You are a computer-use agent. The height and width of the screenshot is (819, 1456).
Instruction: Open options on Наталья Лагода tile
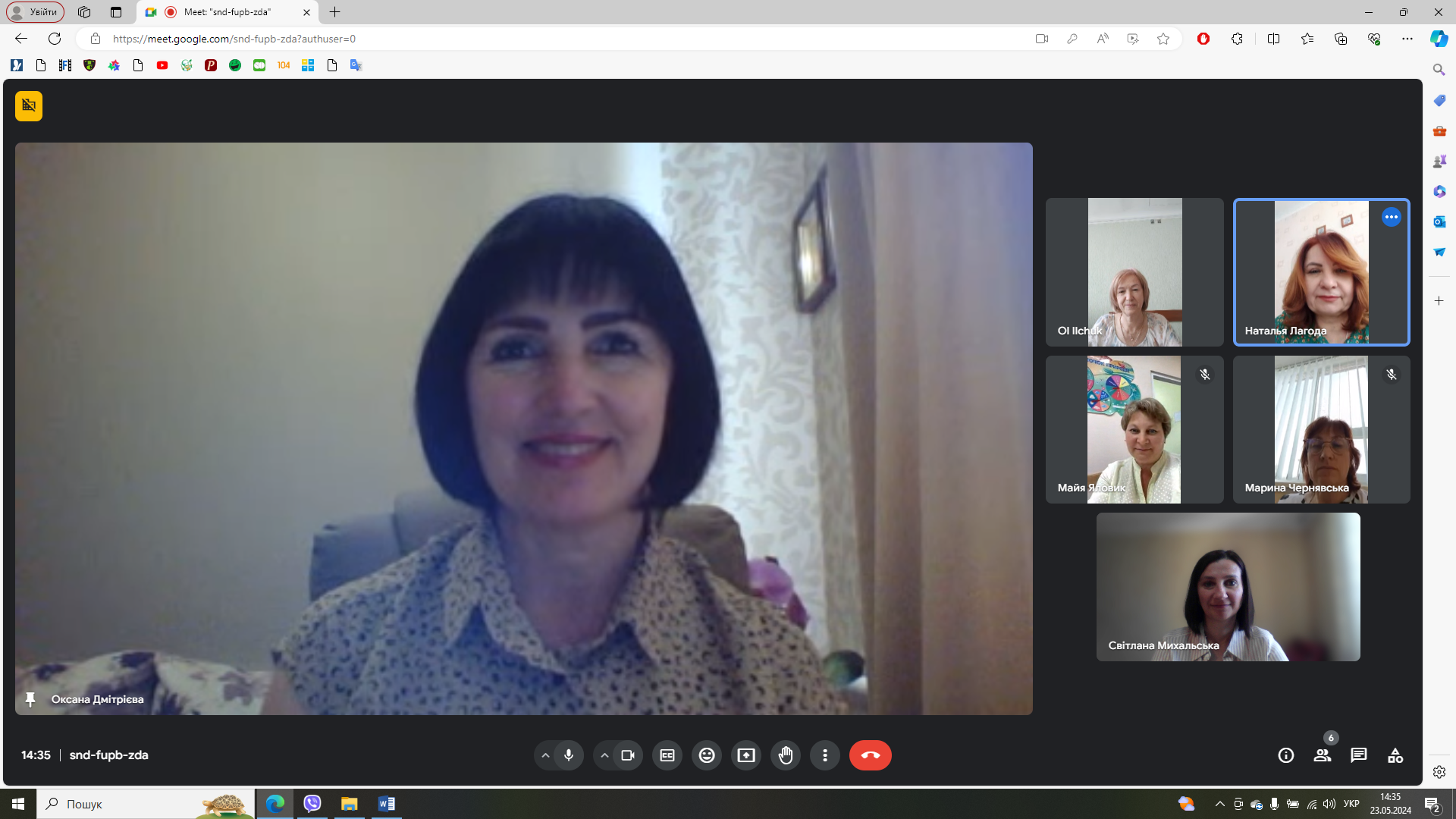(1391, 217)
